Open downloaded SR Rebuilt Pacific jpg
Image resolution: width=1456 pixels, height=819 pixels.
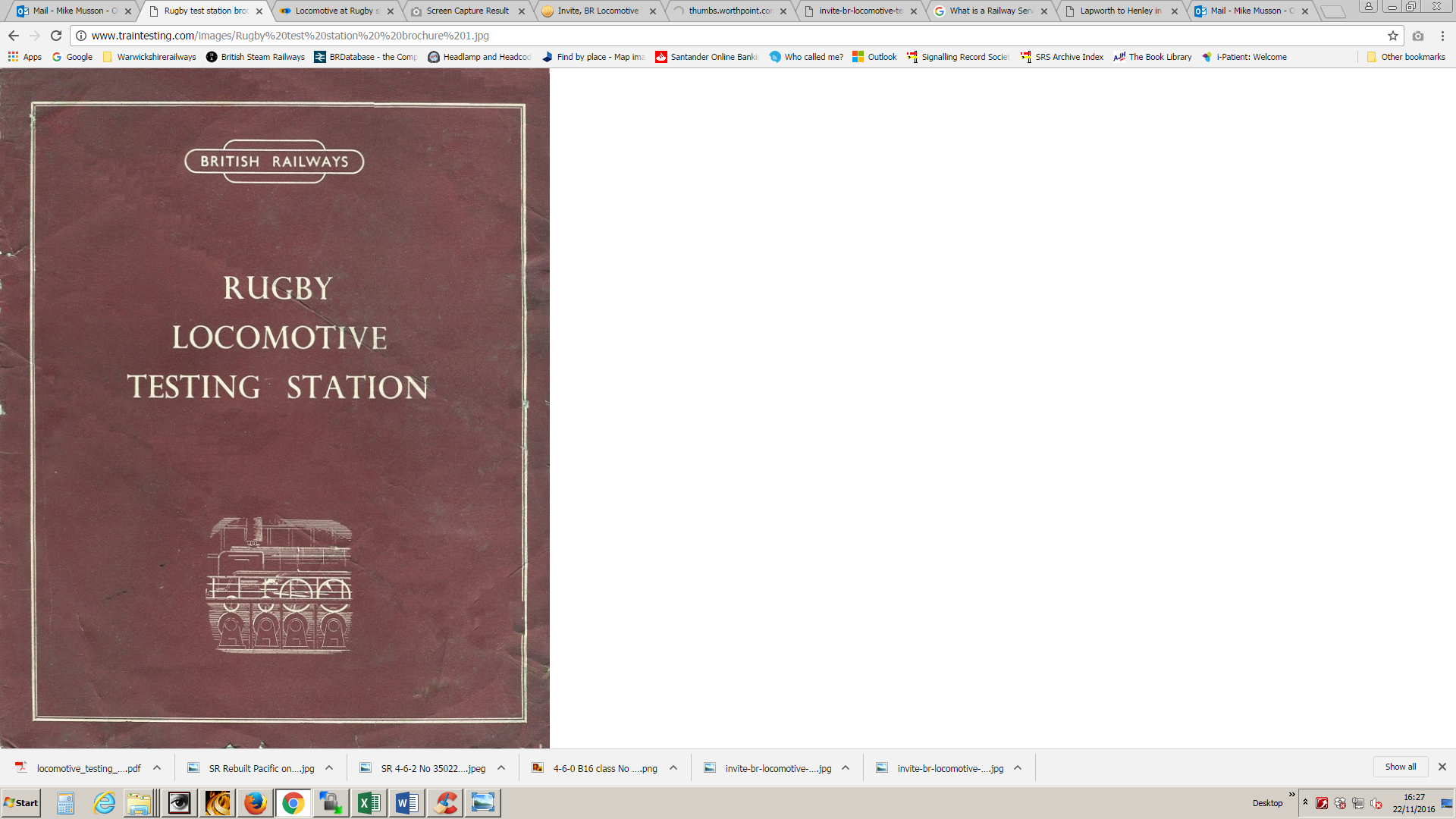(x=251, y=768)
